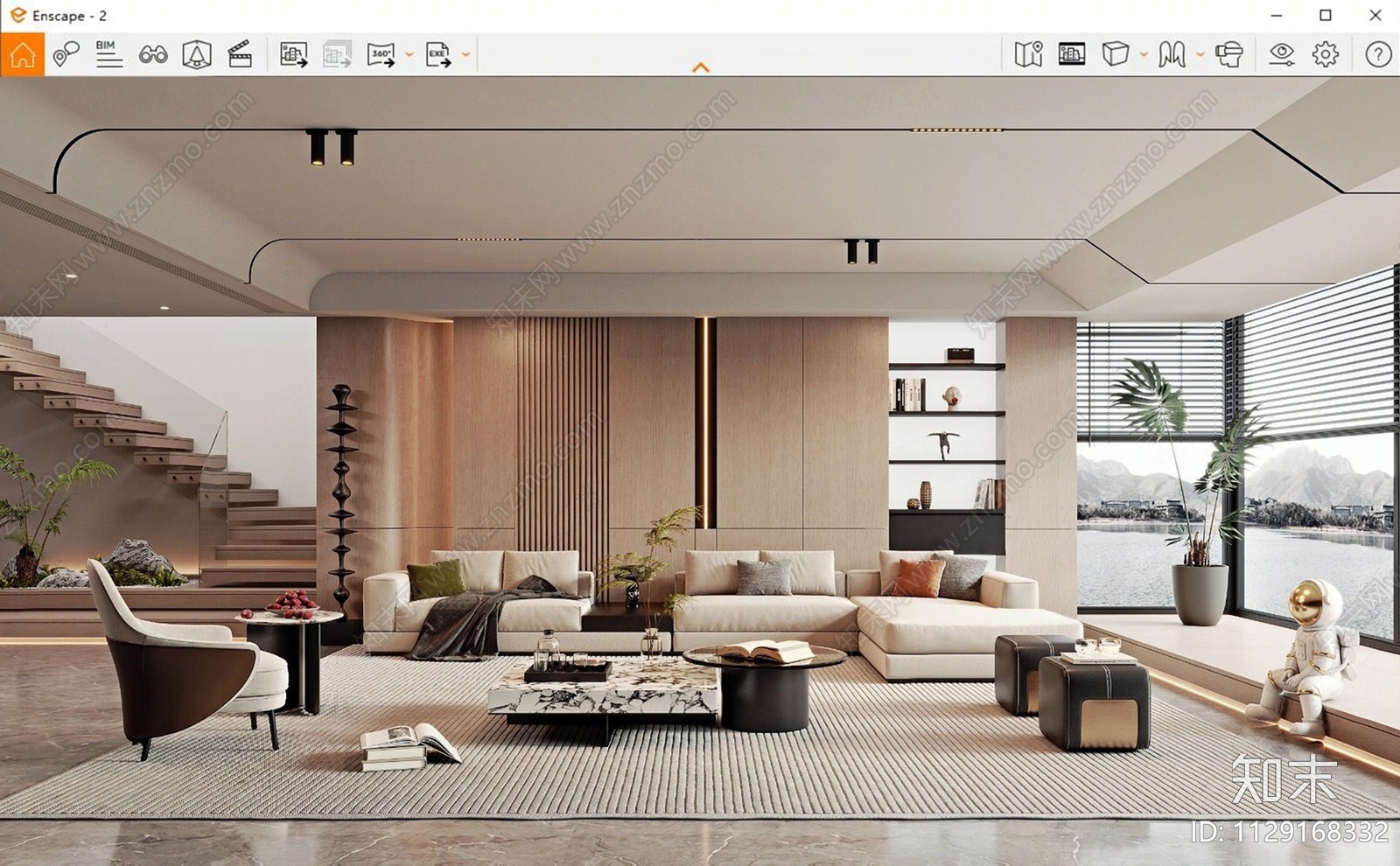This screenshot has height=866, width=1400.
Task: Open the Help question mark
Action: 1378,54
